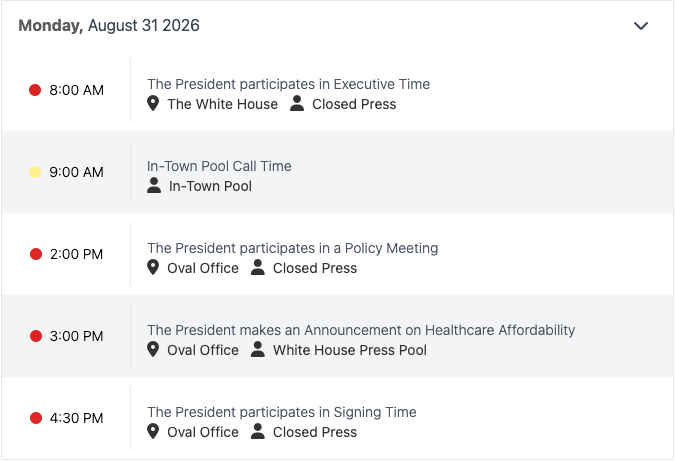Image resolution: width=675 pixels, height=461 pixels.
Task: Click the location pin icon in the 3:00 PM event
Action: point(153,350)
